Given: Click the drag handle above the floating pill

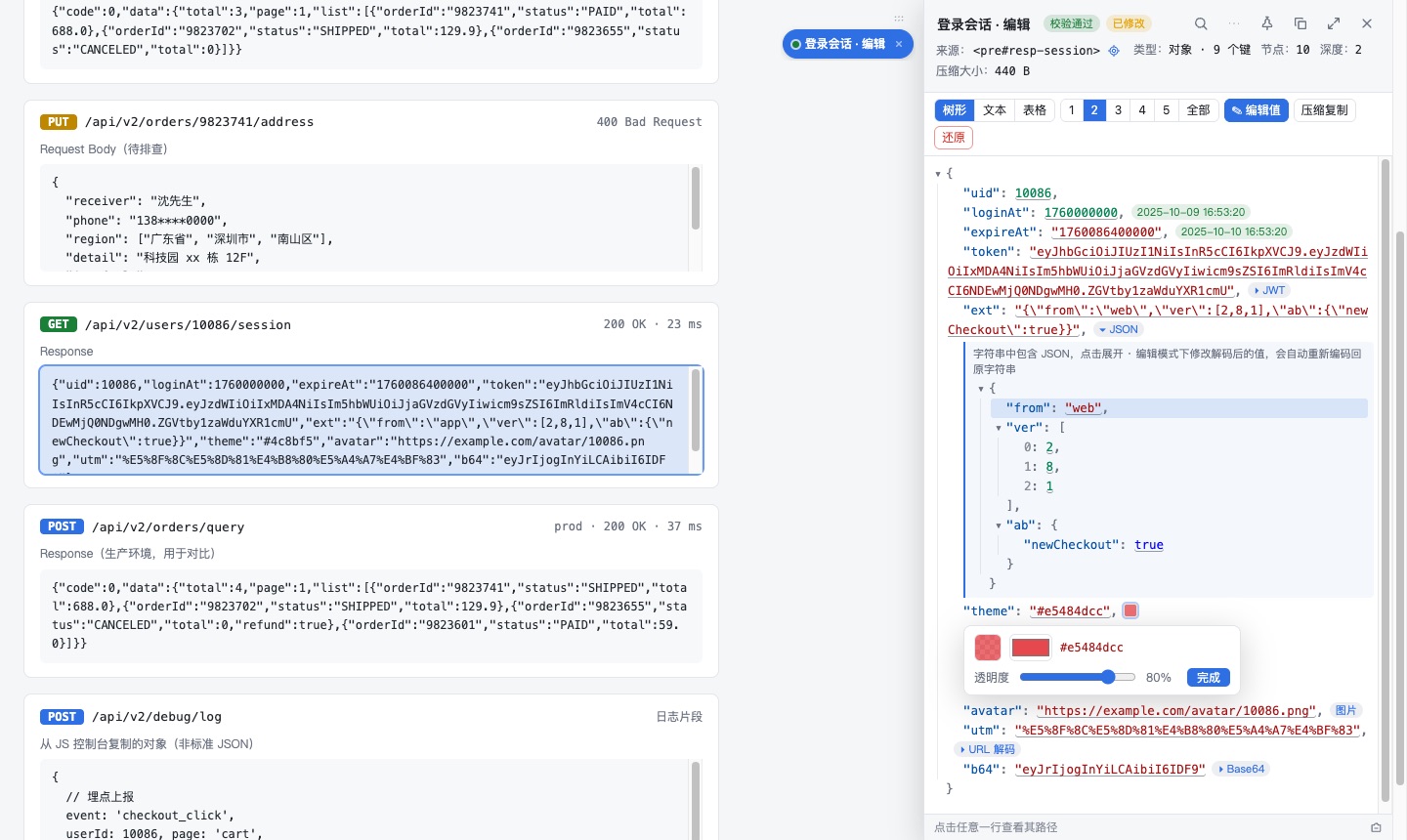Looking at the screenshot, I should point(899,20).
